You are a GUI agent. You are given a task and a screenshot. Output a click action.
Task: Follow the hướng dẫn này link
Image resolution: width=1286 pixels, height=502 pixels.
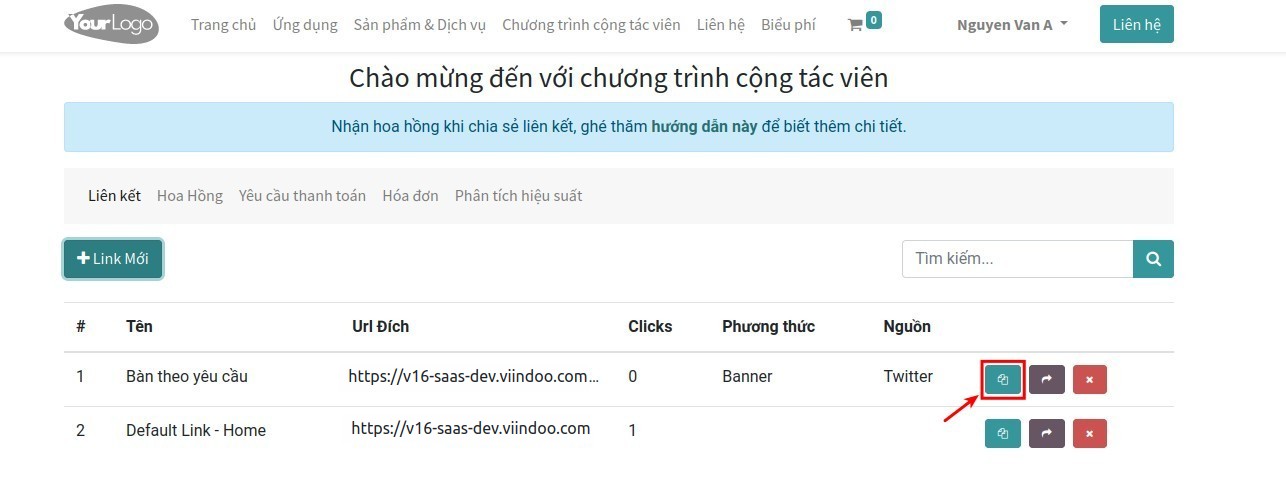(704, 127)
